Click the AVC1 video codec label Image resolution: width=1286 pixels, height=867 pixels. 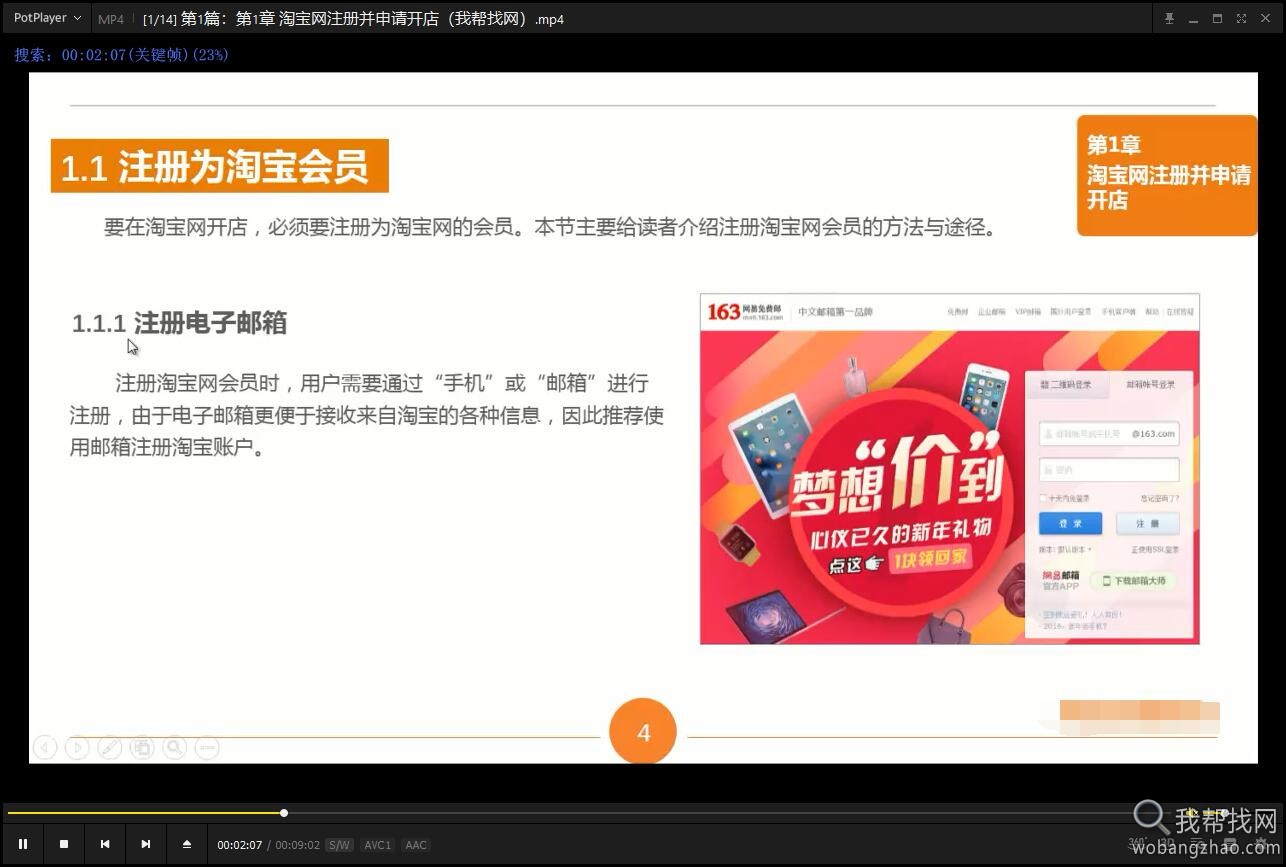click(378, 845)
